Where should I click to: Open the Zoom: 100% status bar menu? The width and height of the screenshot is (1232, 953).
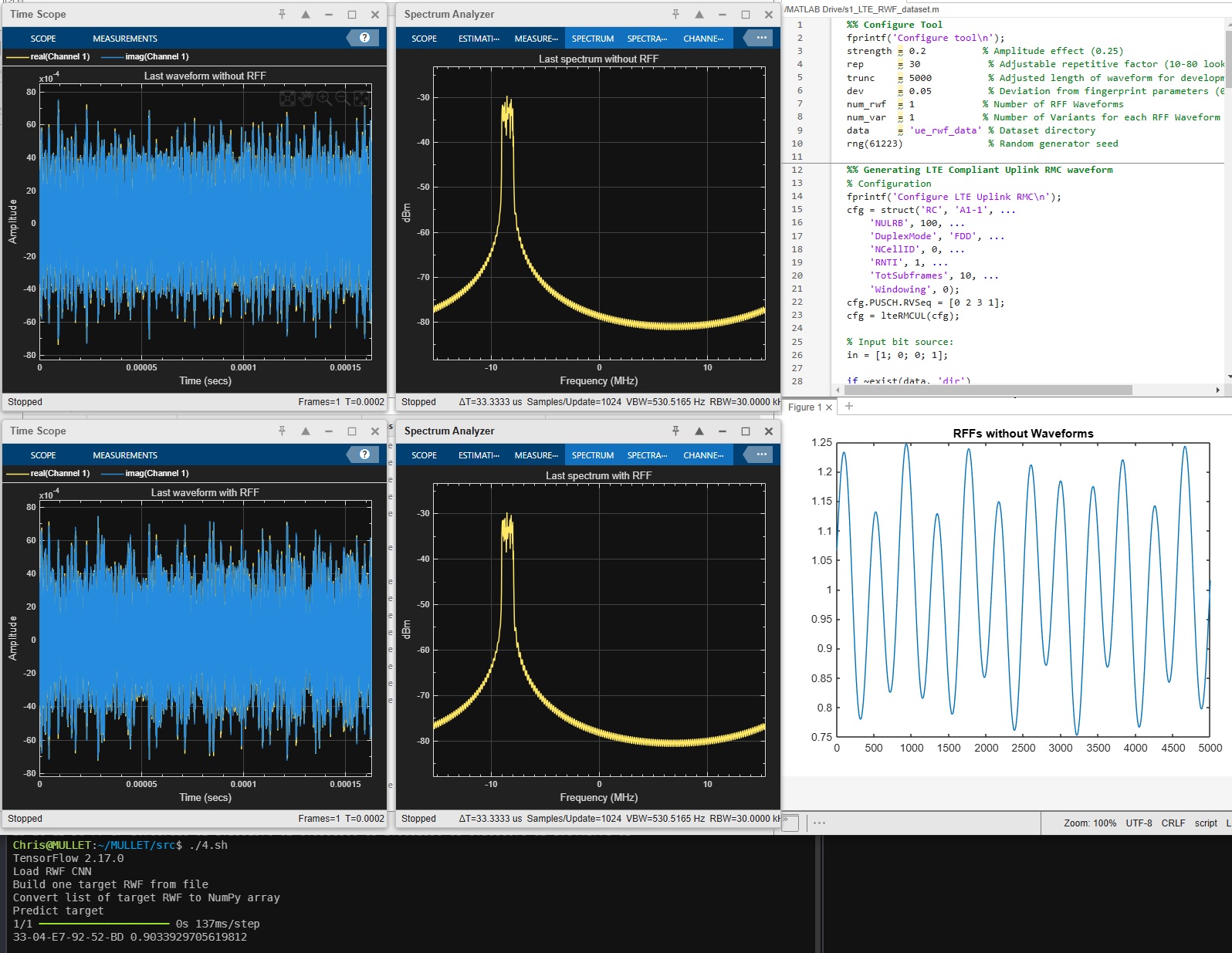pos(1089,823)
